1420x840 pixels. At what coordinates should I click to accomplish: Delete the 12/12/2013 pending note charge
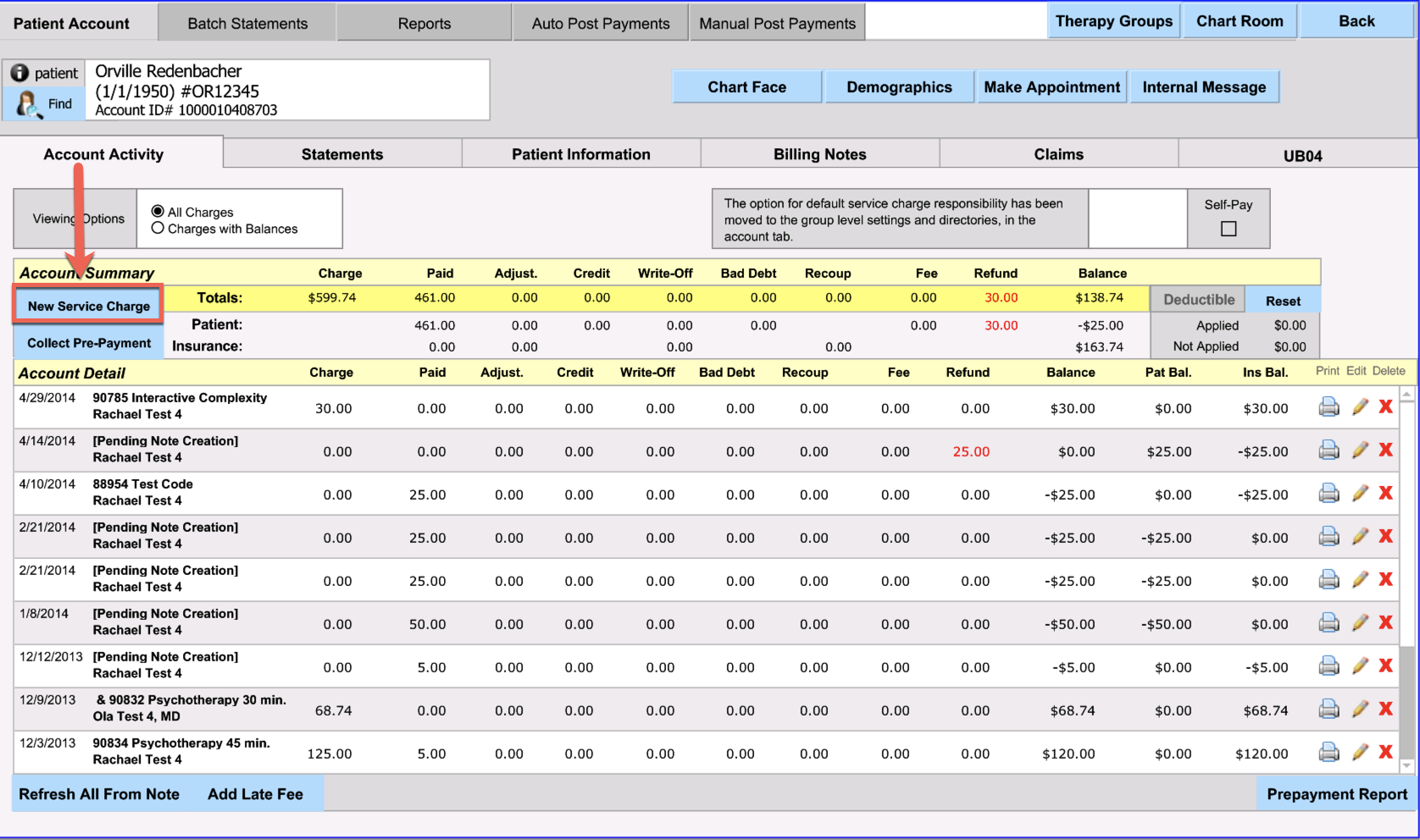tap(1386, 666)
